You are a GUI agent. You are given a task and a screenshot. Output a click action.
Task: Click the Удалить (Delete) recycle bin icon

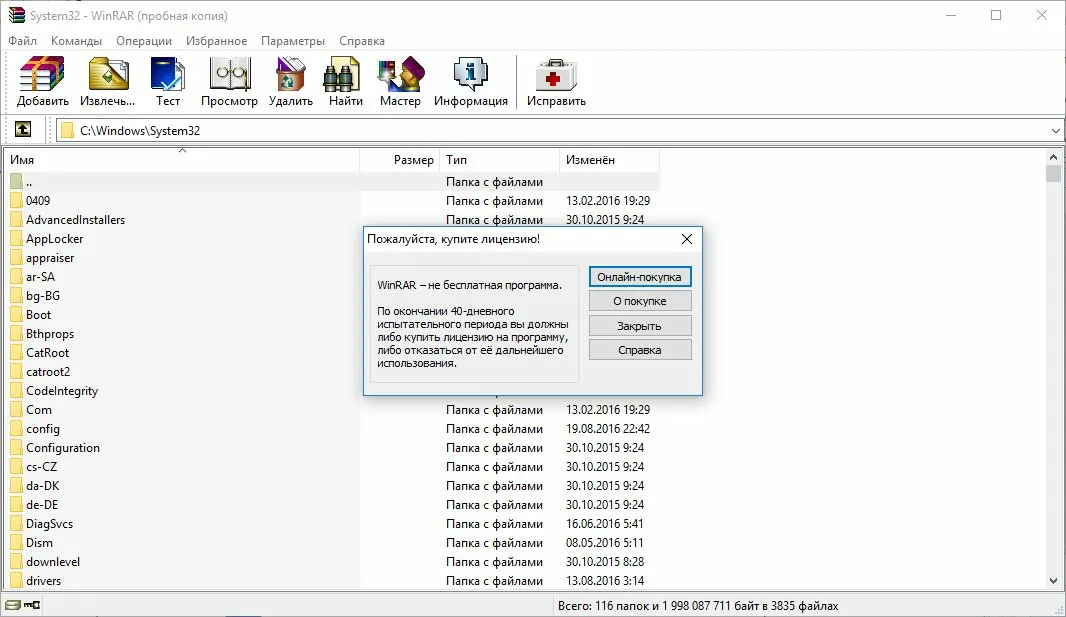[290, 82]
